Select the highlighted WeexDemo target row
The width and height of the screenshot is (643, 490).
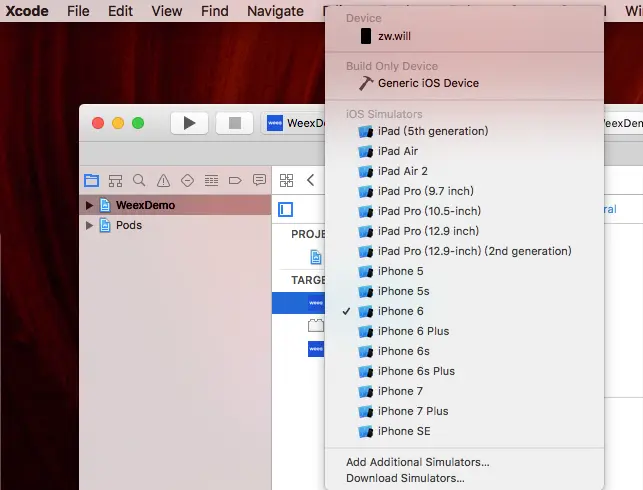298,303
